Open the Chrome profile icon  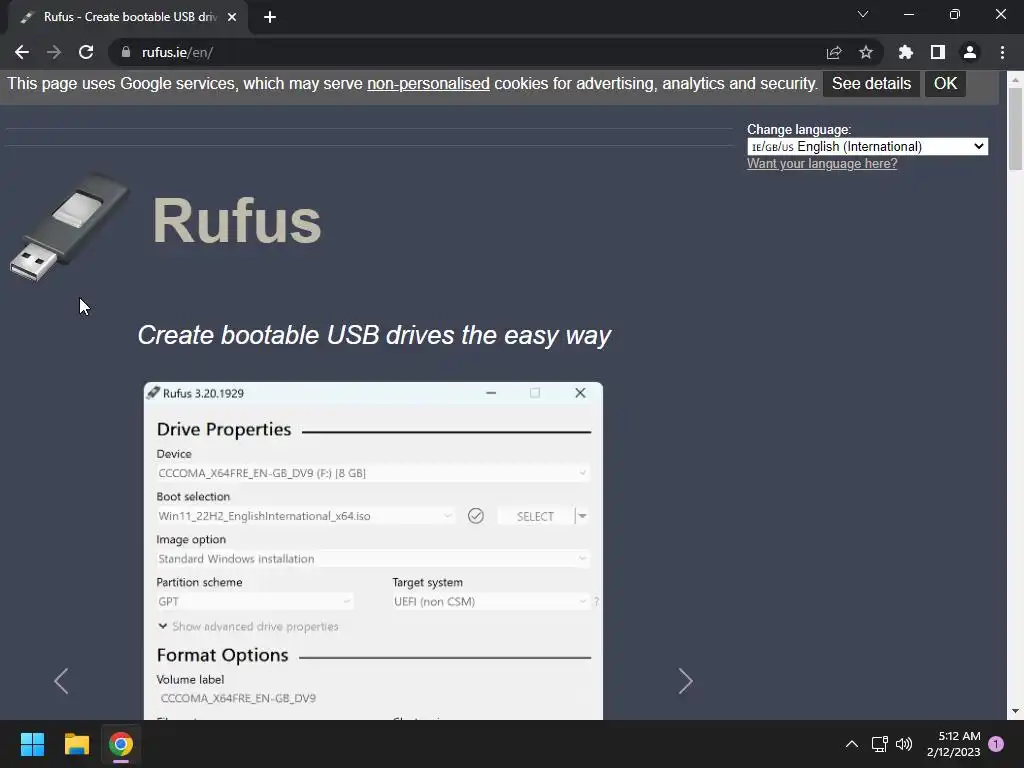[970, 52]
